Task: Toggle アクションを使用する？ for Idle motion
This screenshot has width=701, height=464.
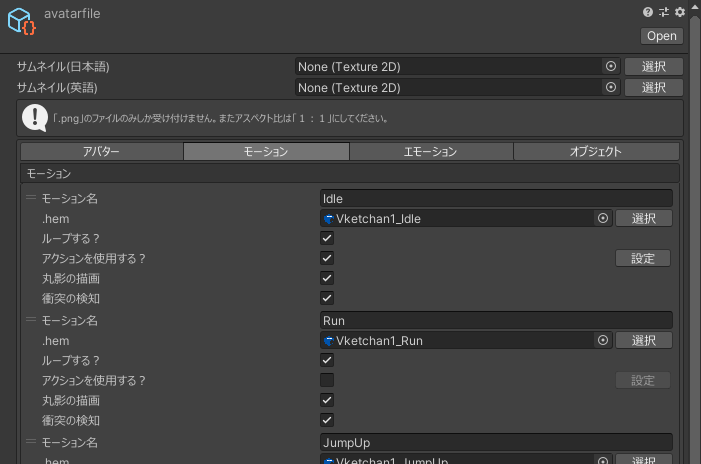Action: 327,258
